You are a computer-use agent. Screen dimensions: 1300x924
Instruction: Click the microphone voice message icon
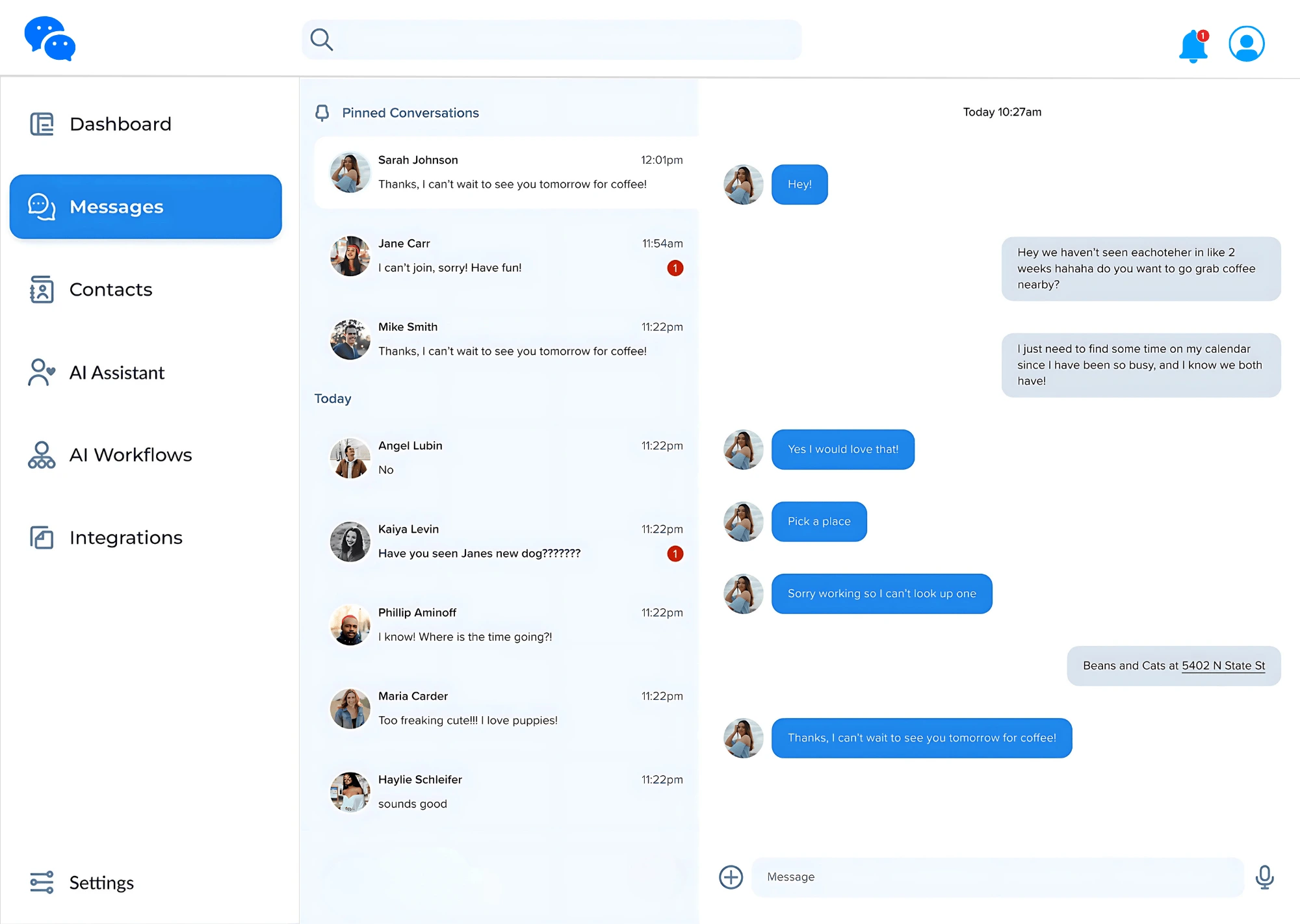(x=1264, y=877)
